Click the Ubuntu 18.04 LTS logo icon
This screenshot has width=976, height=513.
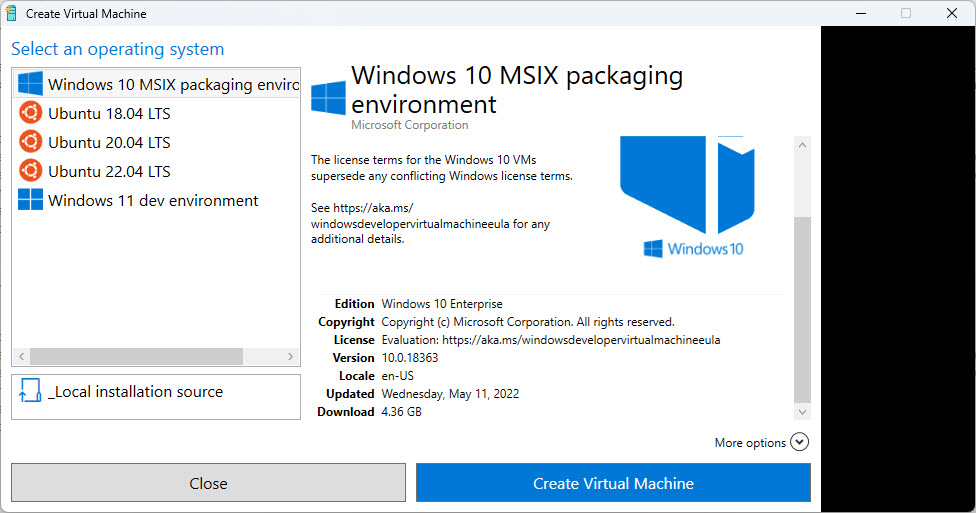[x=30, y=113]
